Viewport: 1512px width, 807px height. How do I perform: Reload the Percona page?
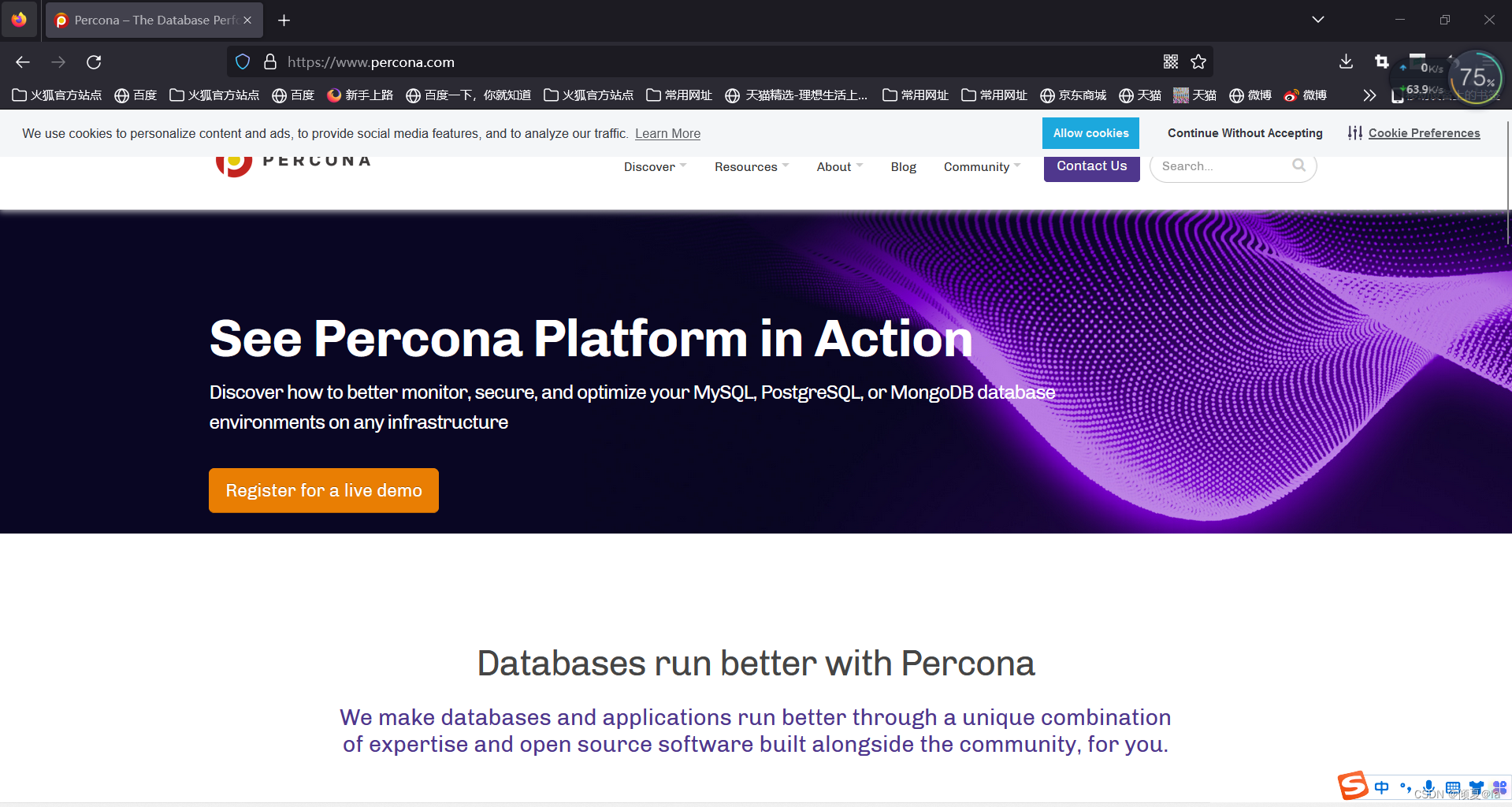[94, 62]
